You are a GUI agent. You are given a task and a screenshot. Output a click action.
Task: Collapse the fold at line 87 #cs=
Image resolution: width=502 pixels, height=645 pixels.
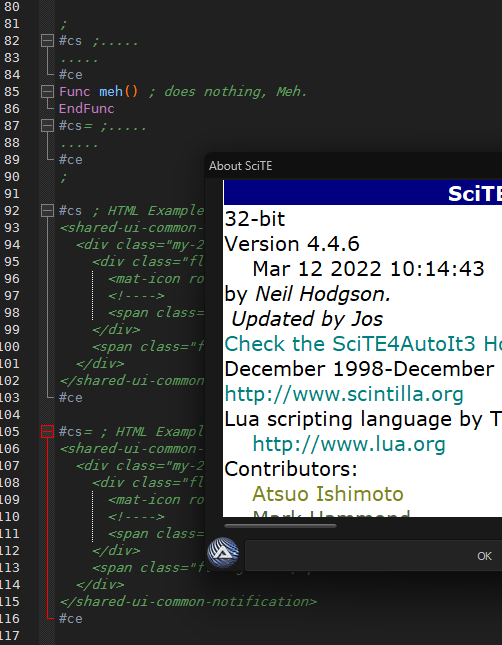tap(47, 125)
